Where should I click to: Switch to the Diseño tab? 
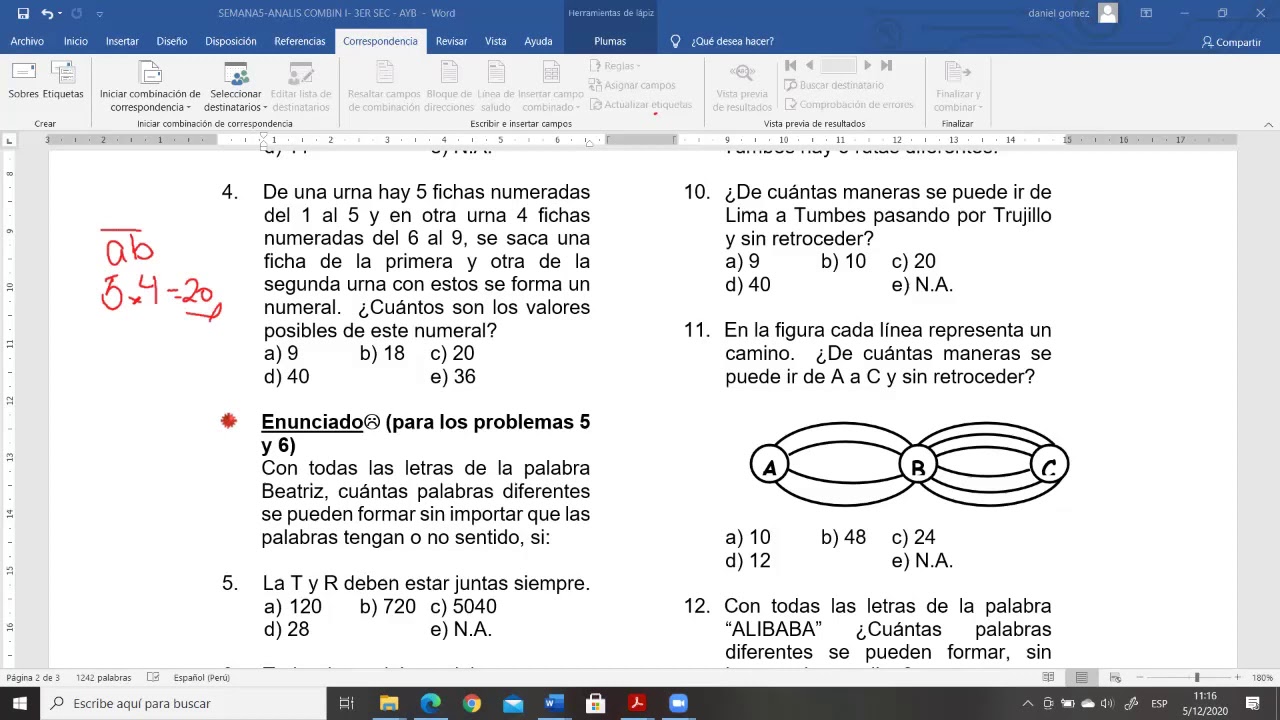(x=172, y=41)
